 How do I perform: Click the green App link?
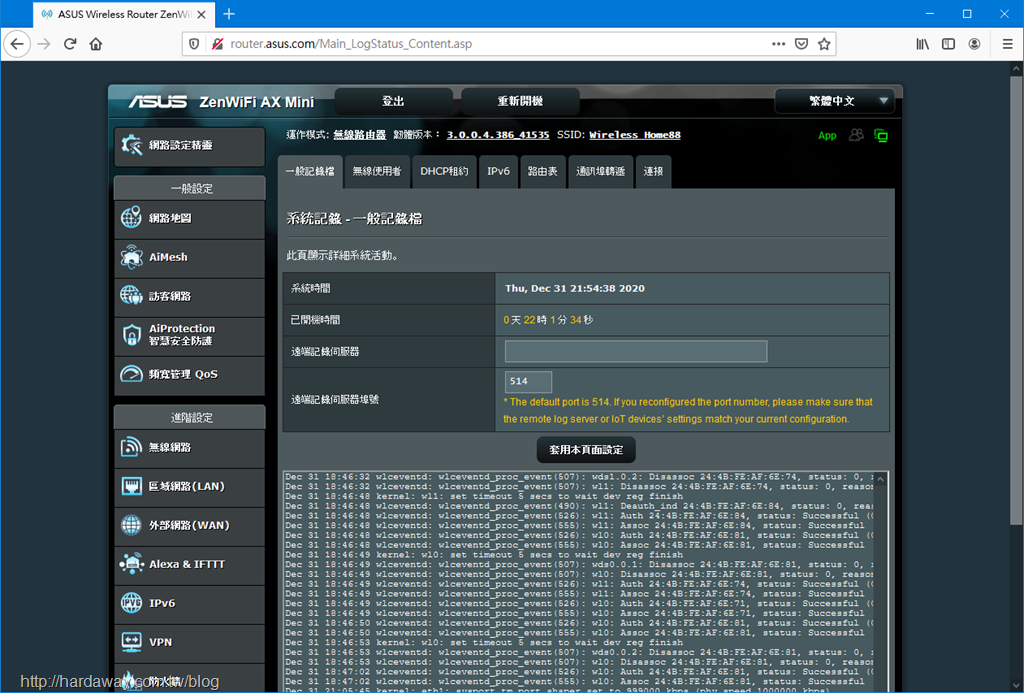pos(827,135)
